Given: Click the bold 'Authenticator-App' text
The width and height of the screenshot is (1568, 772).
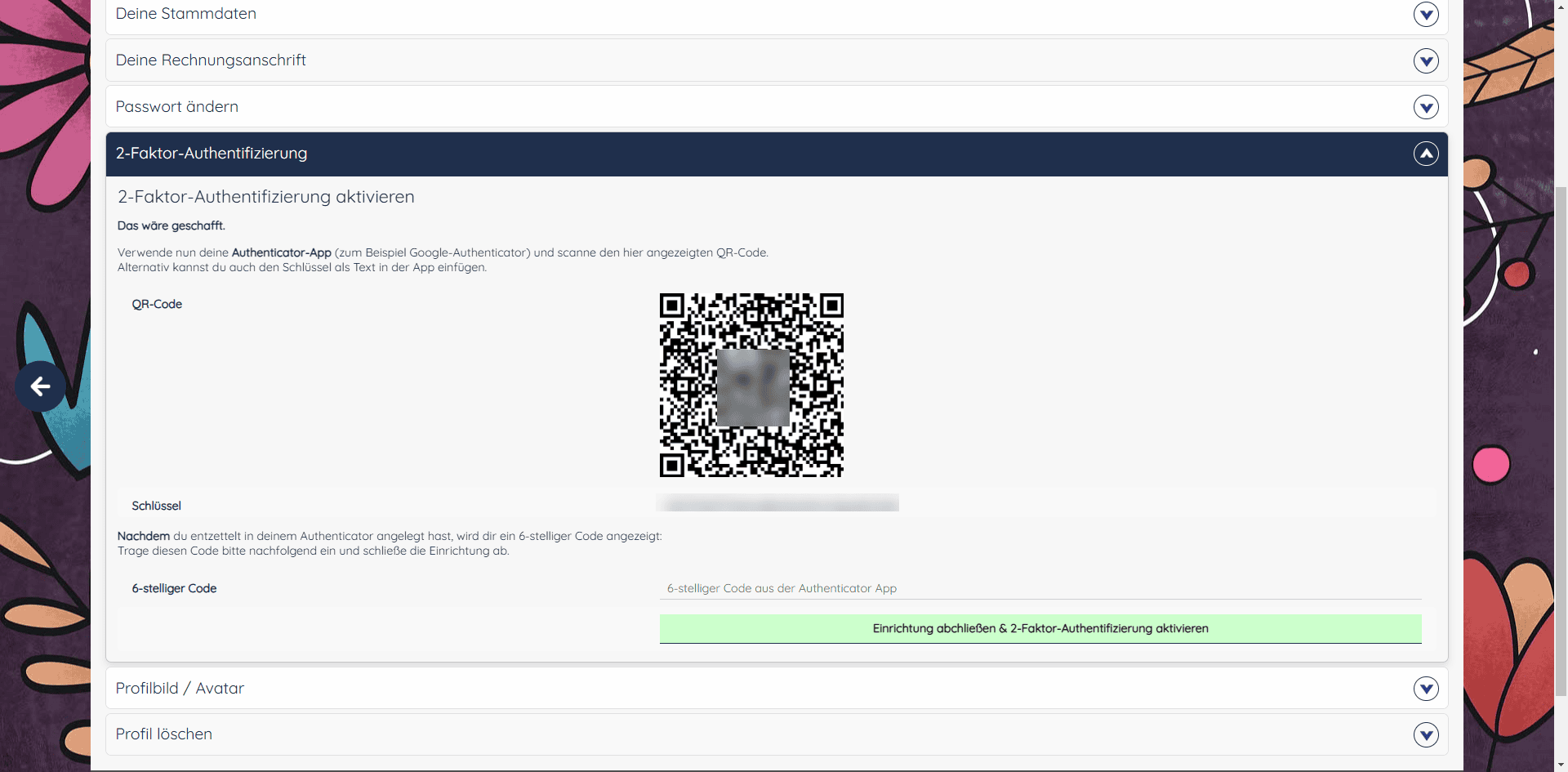Looking at the screenshot, I should (x=282, y=252).
